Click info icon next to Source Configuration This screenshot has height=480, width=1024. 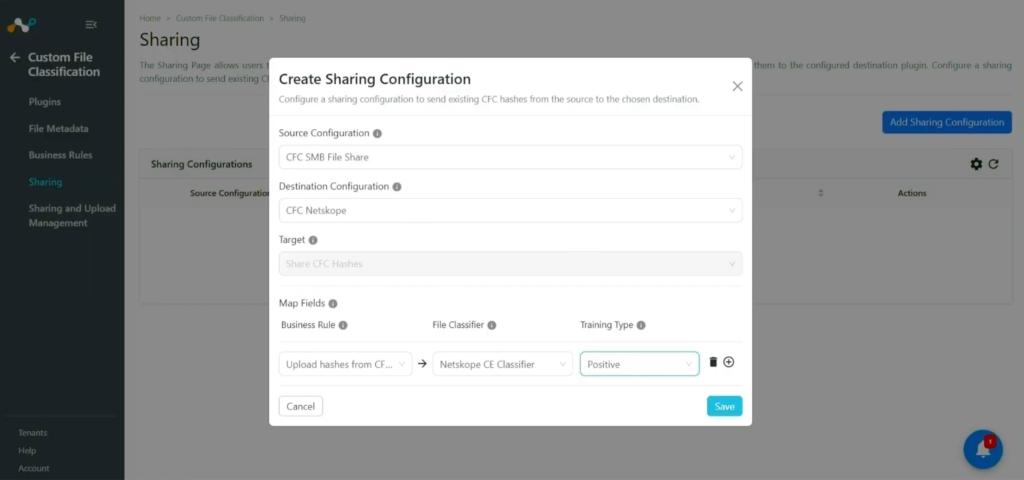[377, 133]
